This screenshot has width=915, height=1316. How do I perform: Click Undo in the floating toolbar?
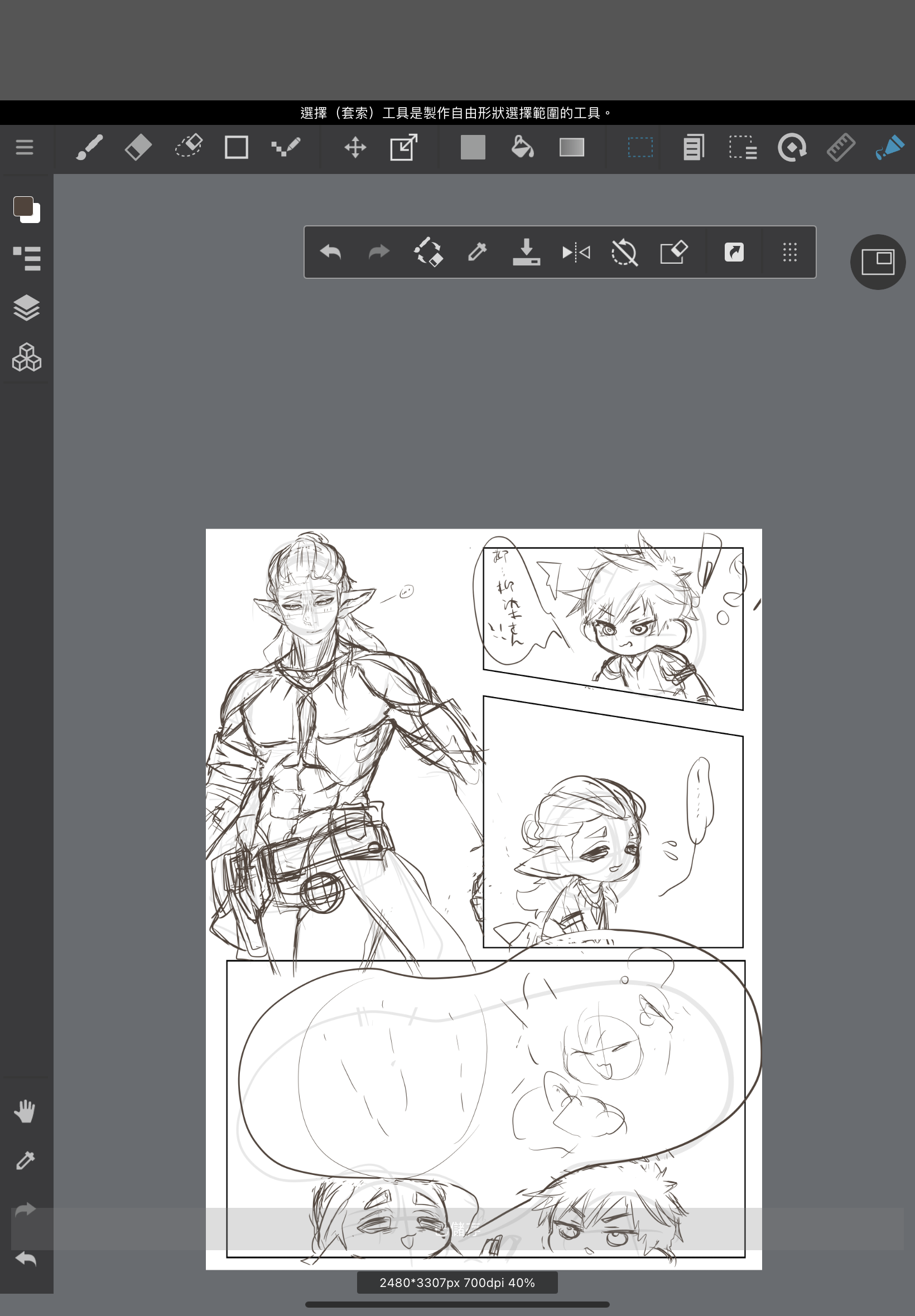pyautogui.click(x=330, y=252)
